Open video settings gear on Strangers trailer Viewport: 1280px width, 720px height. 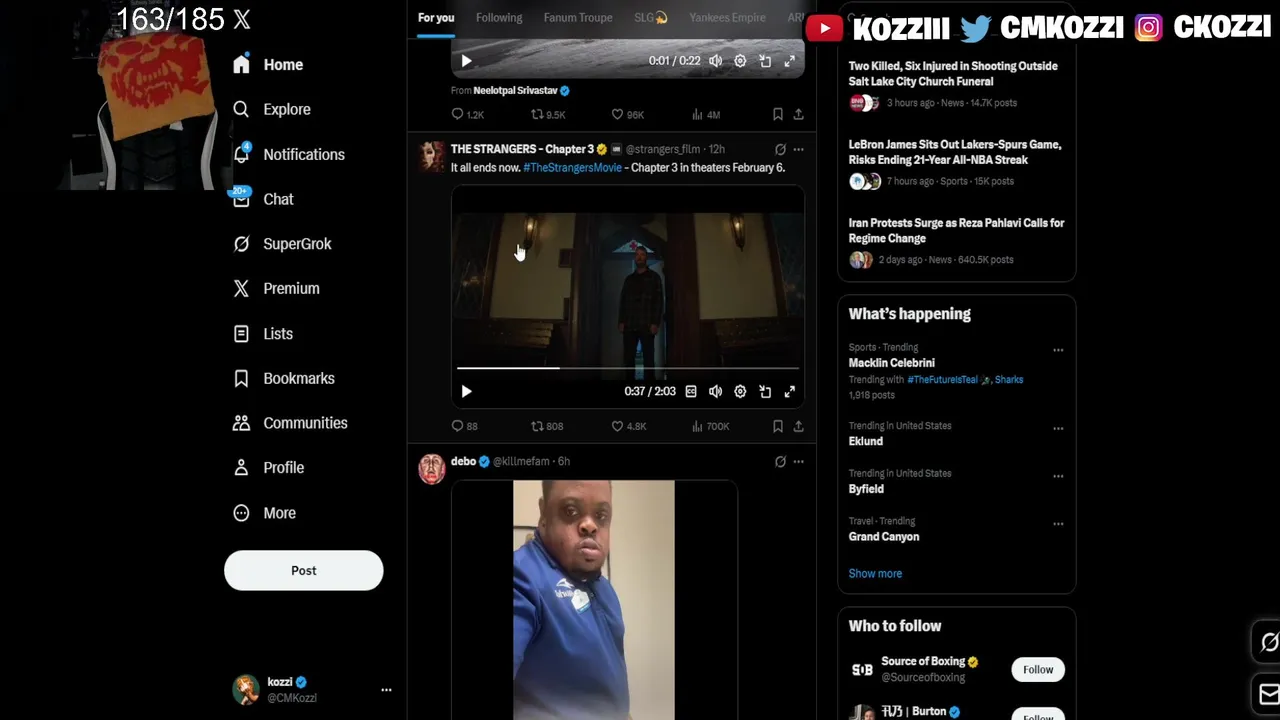[740, 392]
